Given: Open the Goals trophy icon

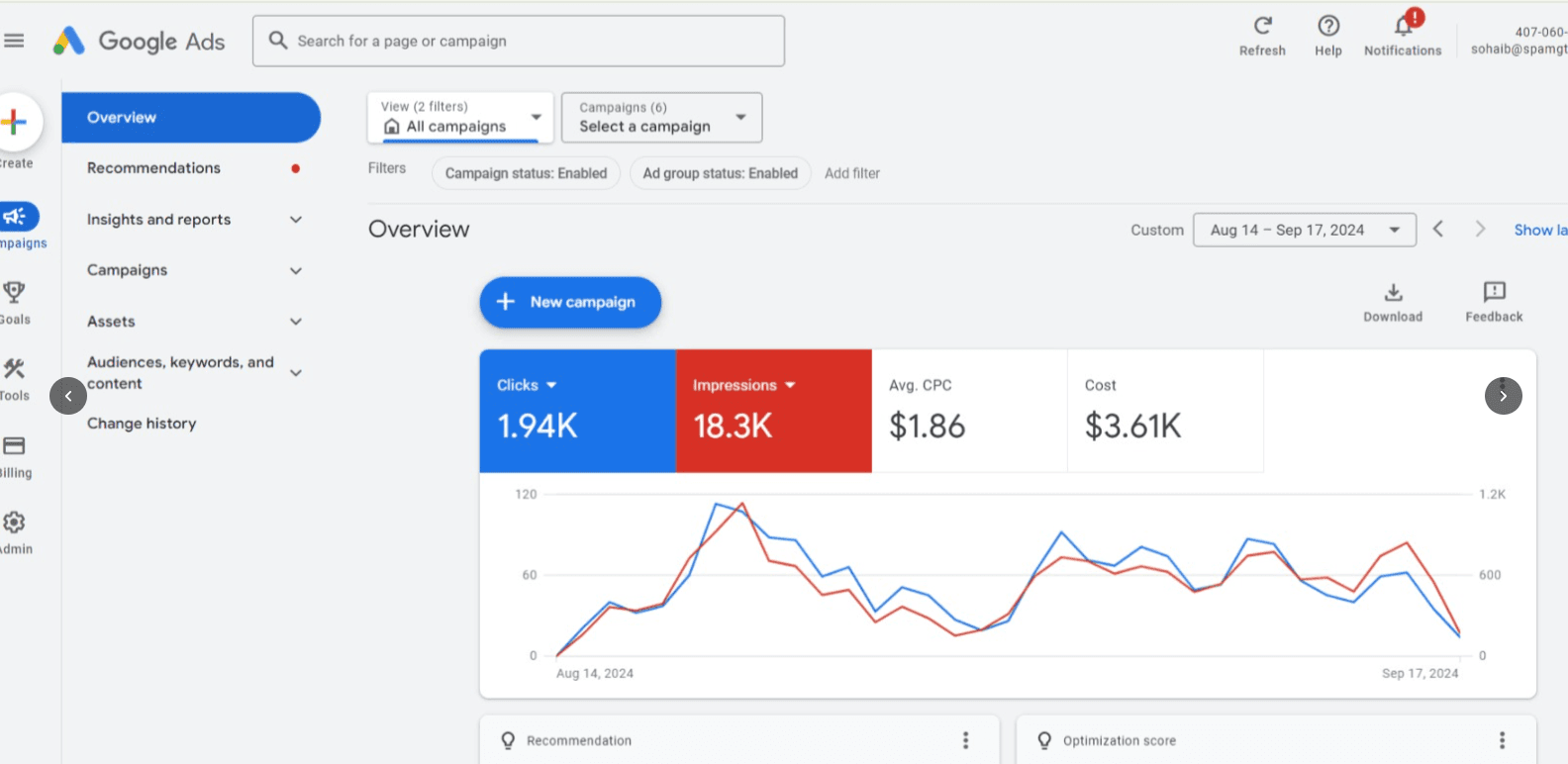Looking at the screenshot, I should [14, 292].
